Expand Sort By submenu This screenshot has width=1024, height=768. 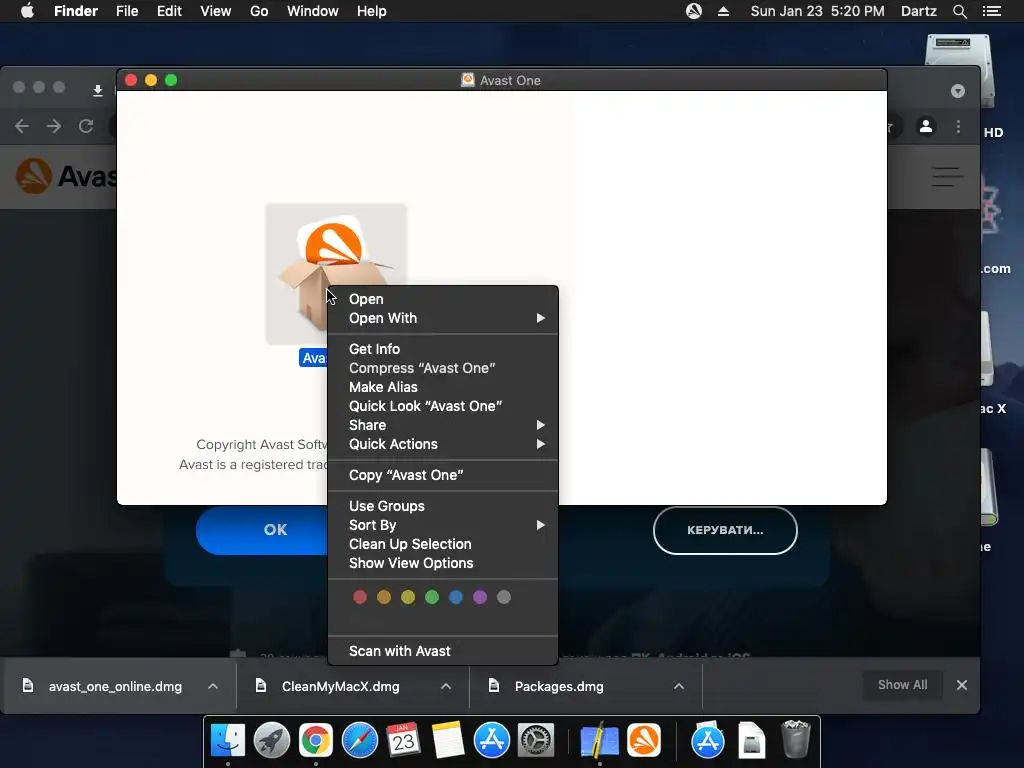[443, 525]
